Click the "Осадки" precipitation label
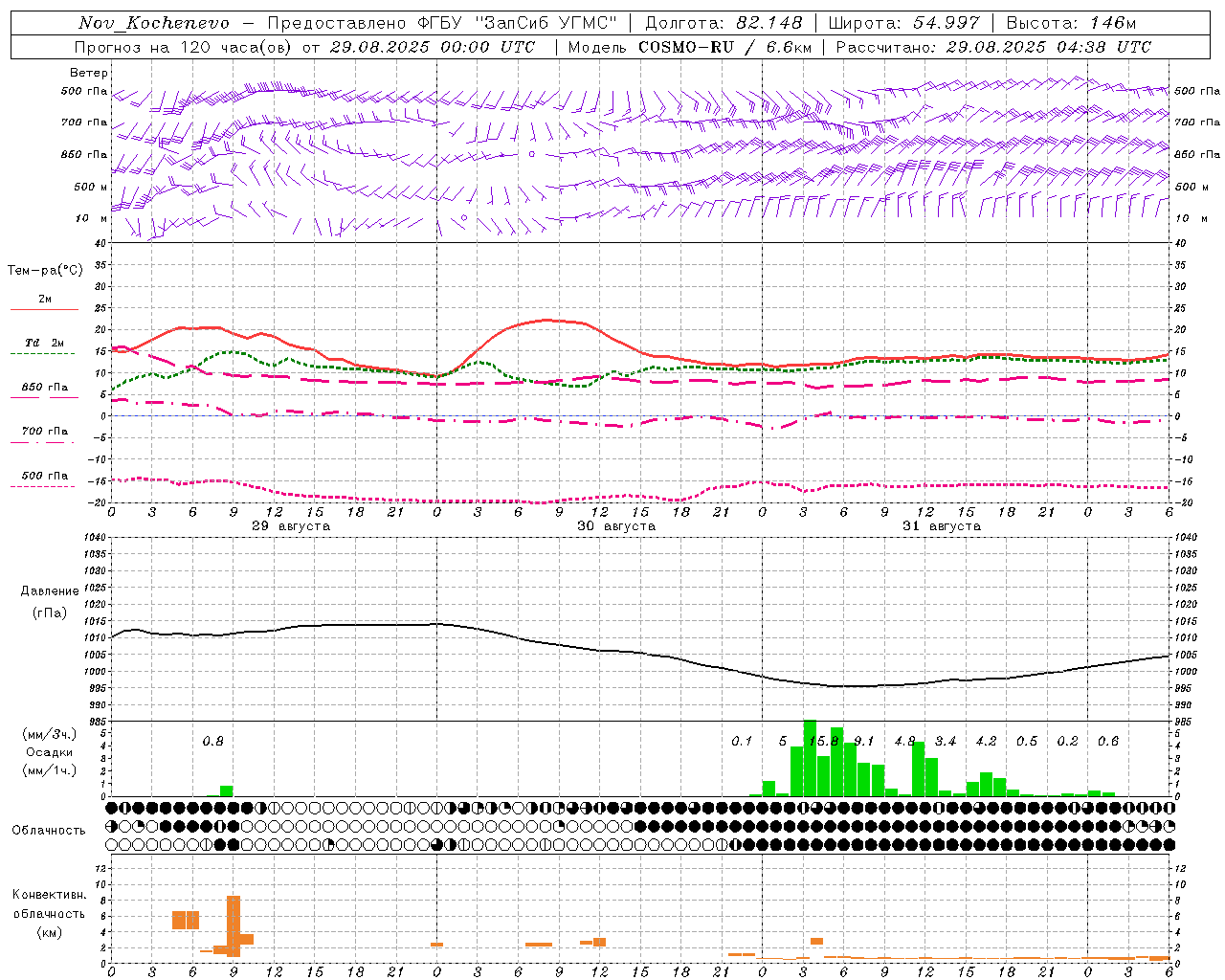This screenshot has width=1225, height=980. 50,752
